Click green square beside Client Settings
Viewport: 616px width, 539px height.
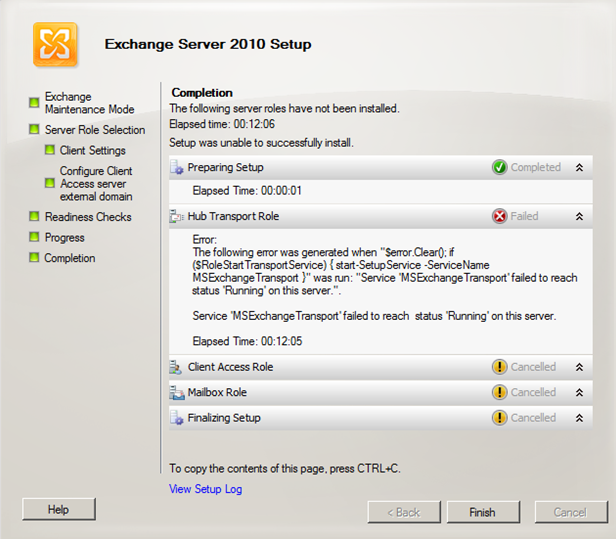point(50,150)
